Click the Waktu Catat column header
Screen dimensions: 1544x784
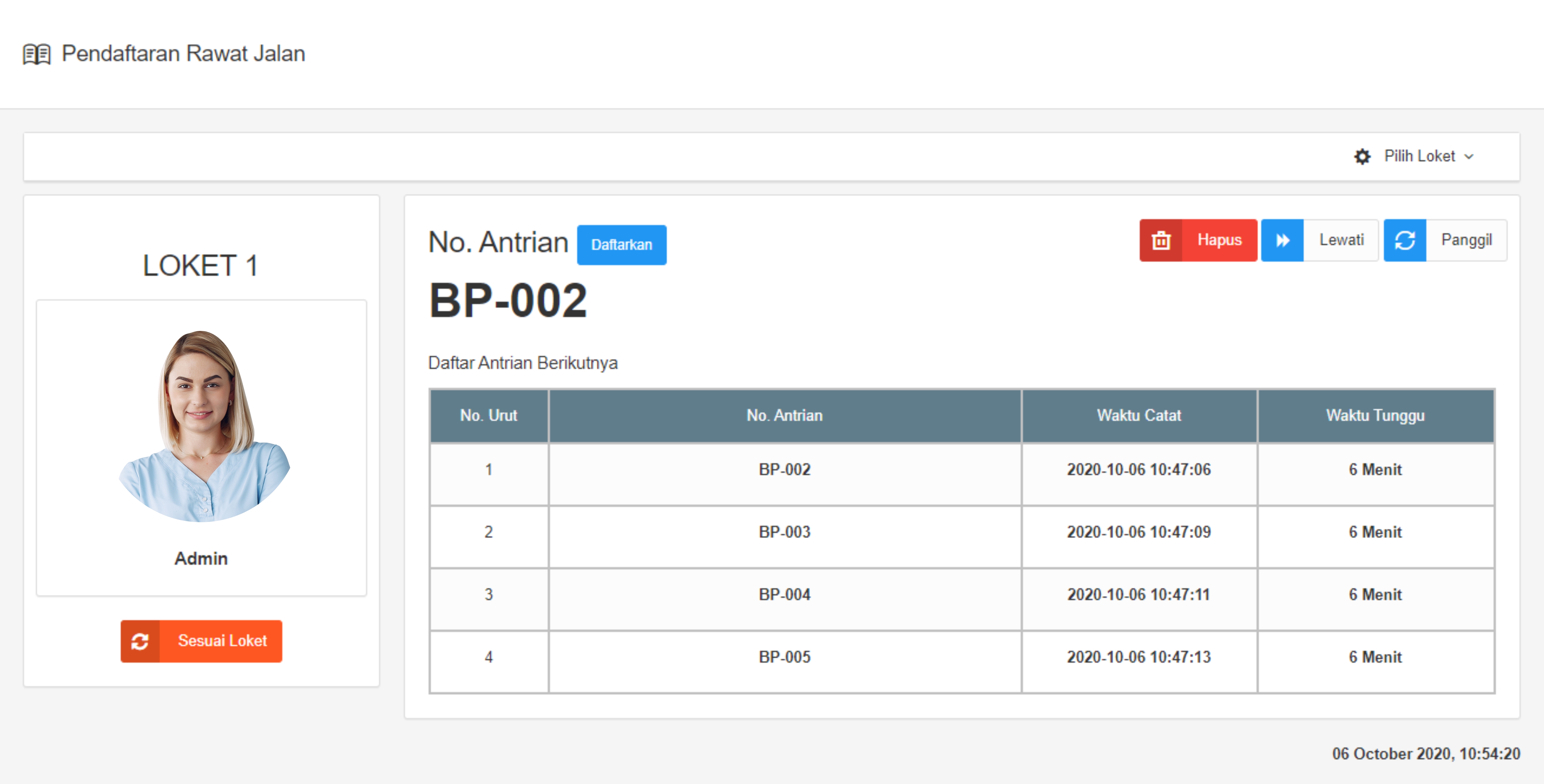coord(1138,415)
